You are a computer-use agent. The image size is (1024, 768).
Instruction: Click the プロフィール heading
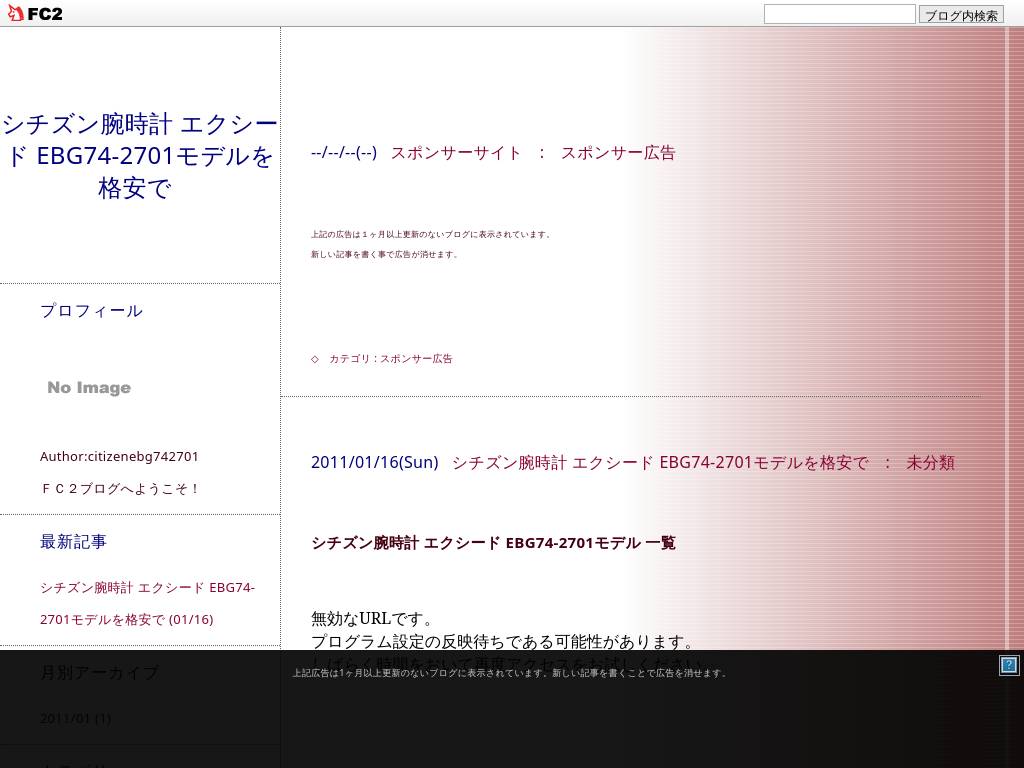pyautogui.click(x=91, y=311)
